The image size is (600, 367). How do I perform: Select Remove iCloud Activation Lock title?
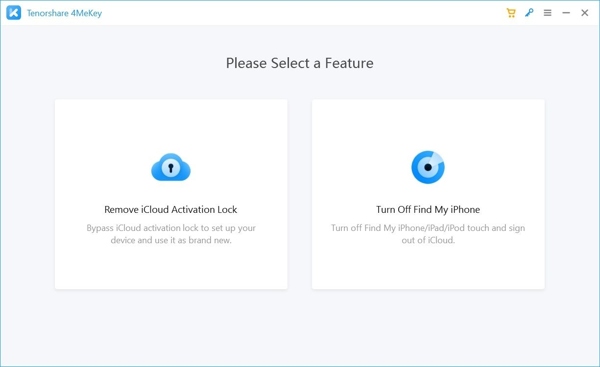click(171, 209)
